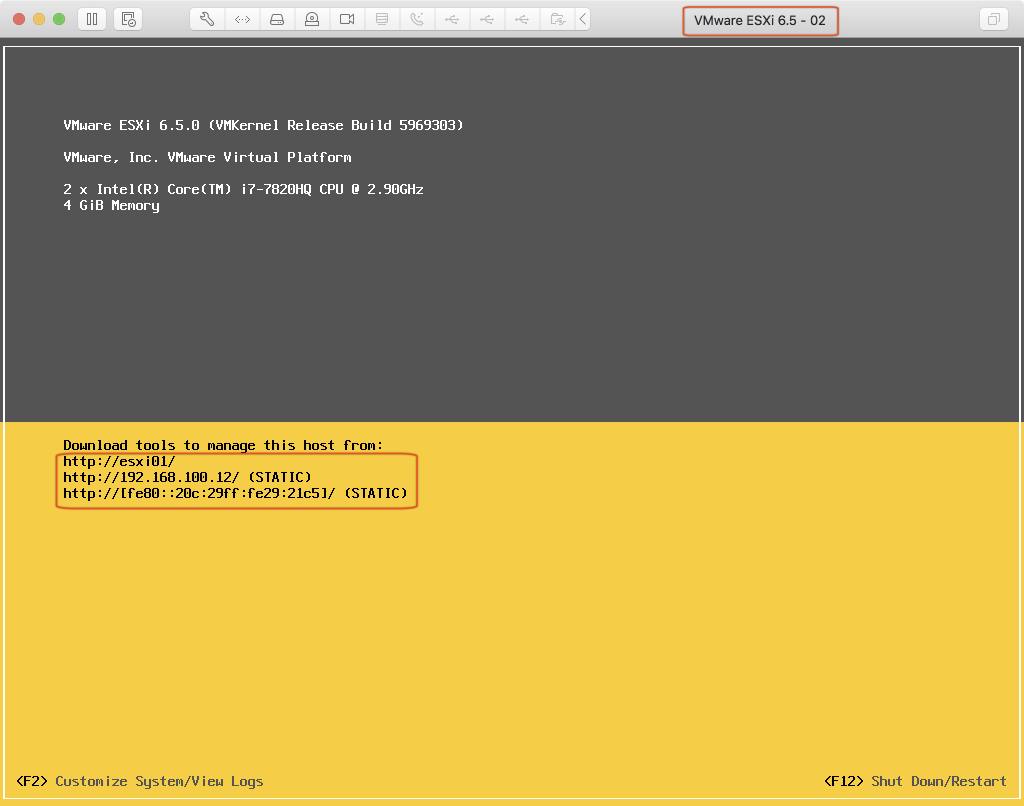Open virtual machine settings wrench icon
This screenshot has width=1024, height=806.
click(207, 19)
